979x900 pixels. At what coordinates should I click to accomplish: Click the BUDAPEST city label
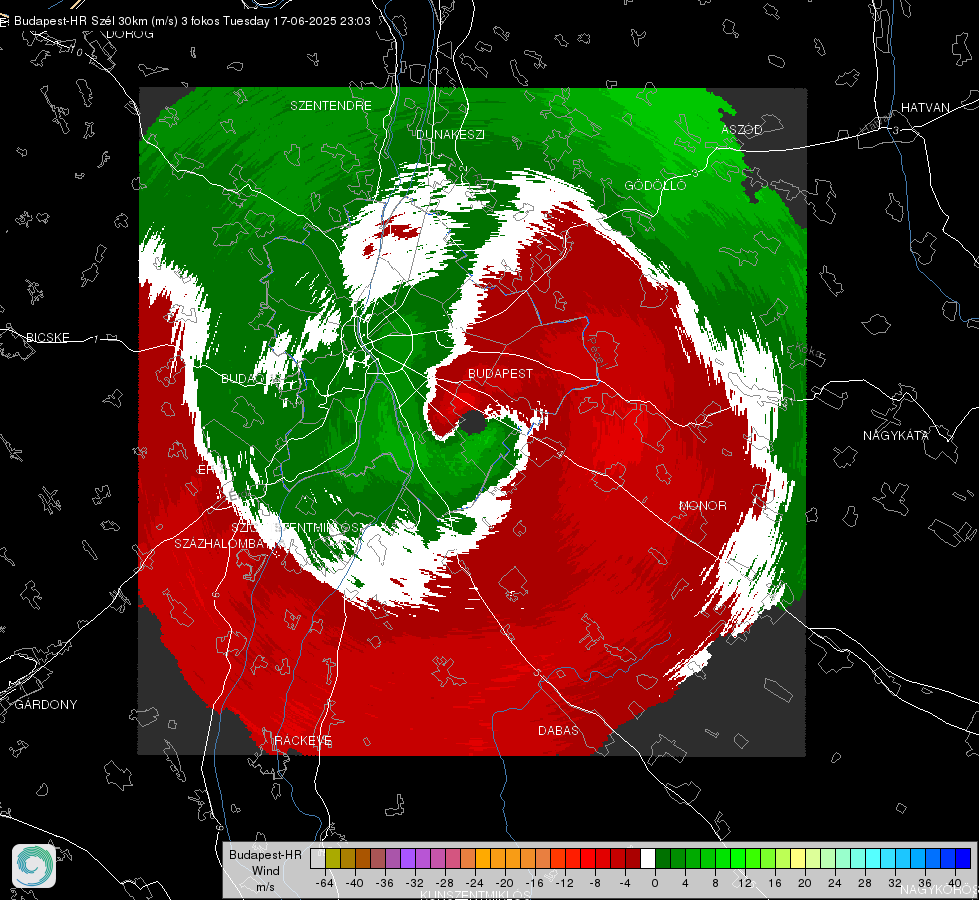[500, 373]
